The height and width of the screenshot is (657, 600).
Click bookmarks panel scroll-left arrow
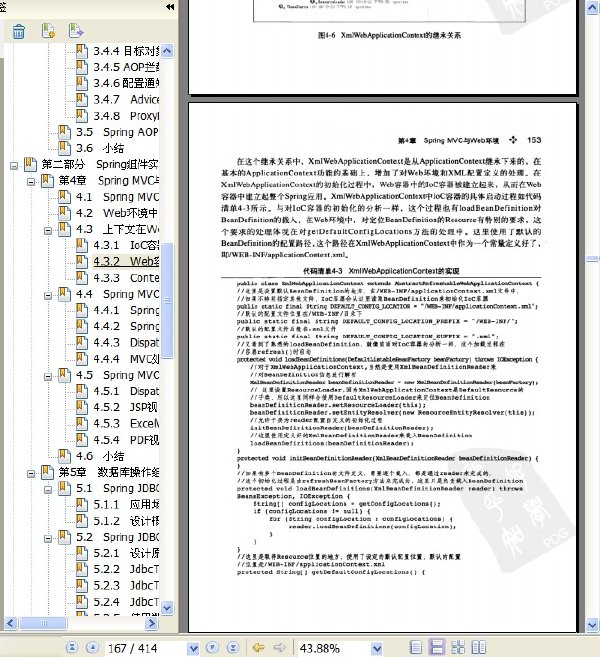click(x=10, y=623)
